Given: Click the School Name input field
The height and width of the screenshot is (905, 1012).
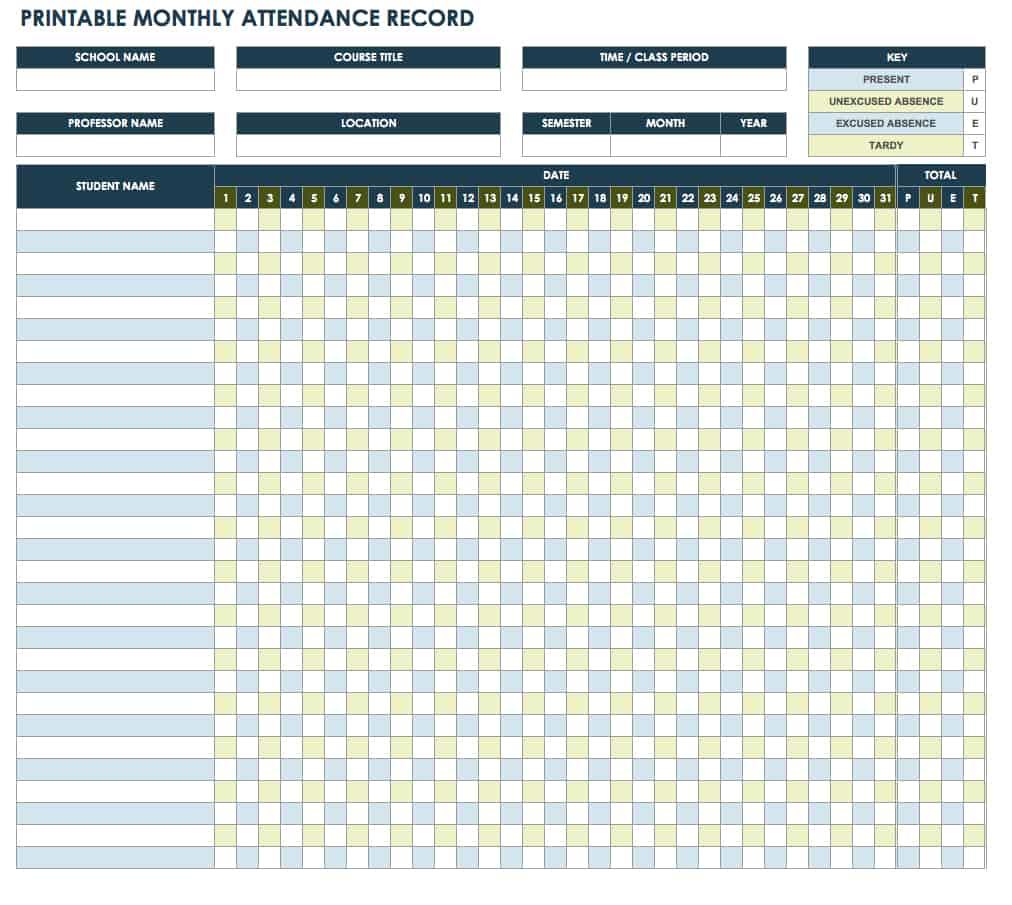Looking at the screenshot, I should point(115,78).
